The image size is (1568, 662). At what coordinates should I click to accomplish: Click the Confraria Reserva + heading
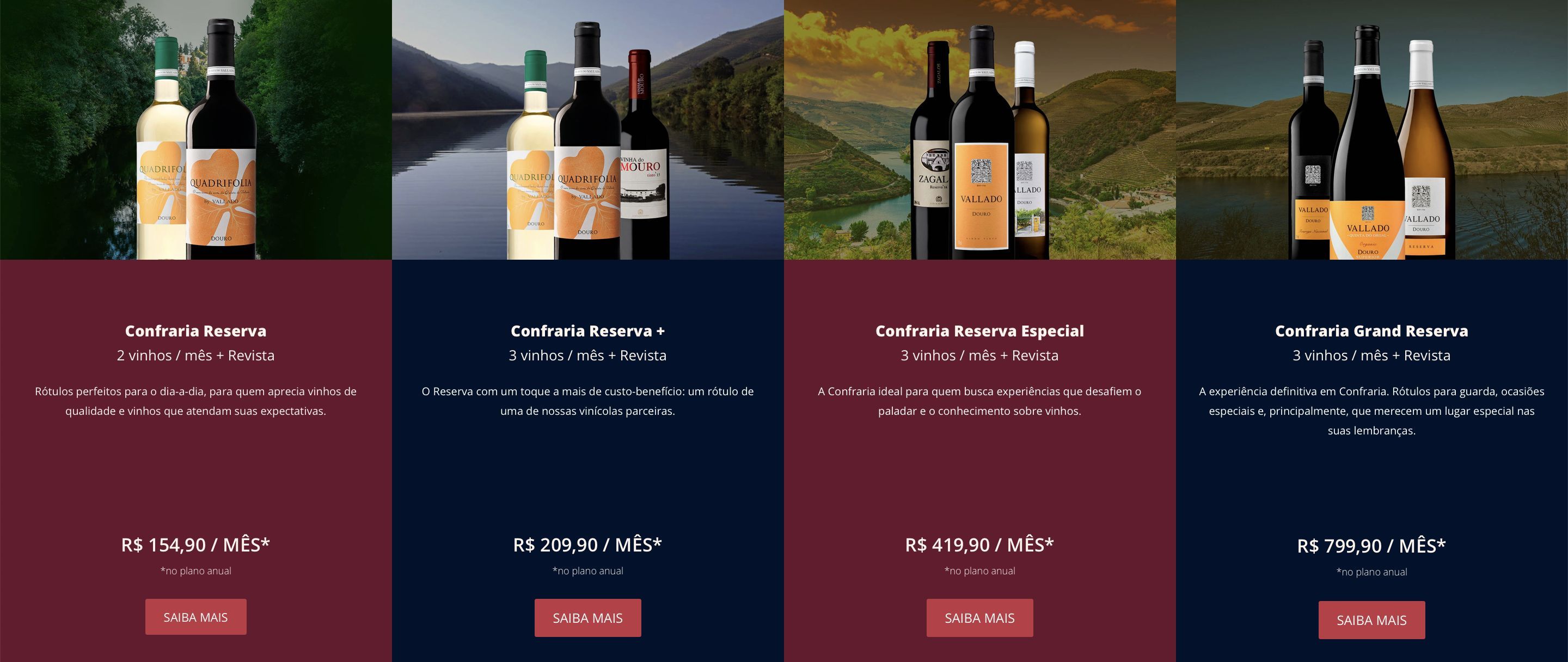[587, 331]
